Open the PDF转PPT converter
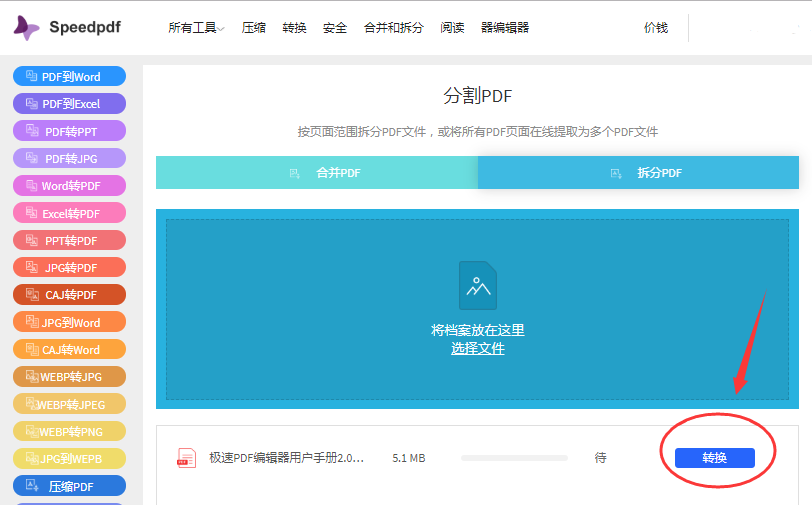 coord(69,131)
